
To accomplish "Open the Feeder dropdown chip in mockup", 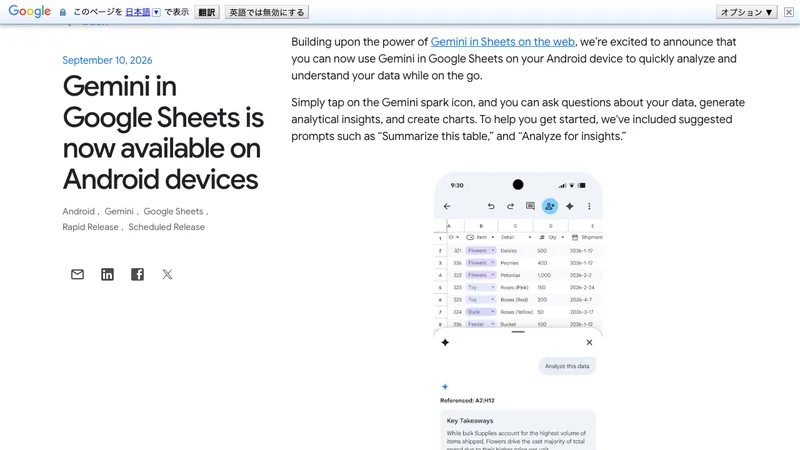I will point(481,324).
